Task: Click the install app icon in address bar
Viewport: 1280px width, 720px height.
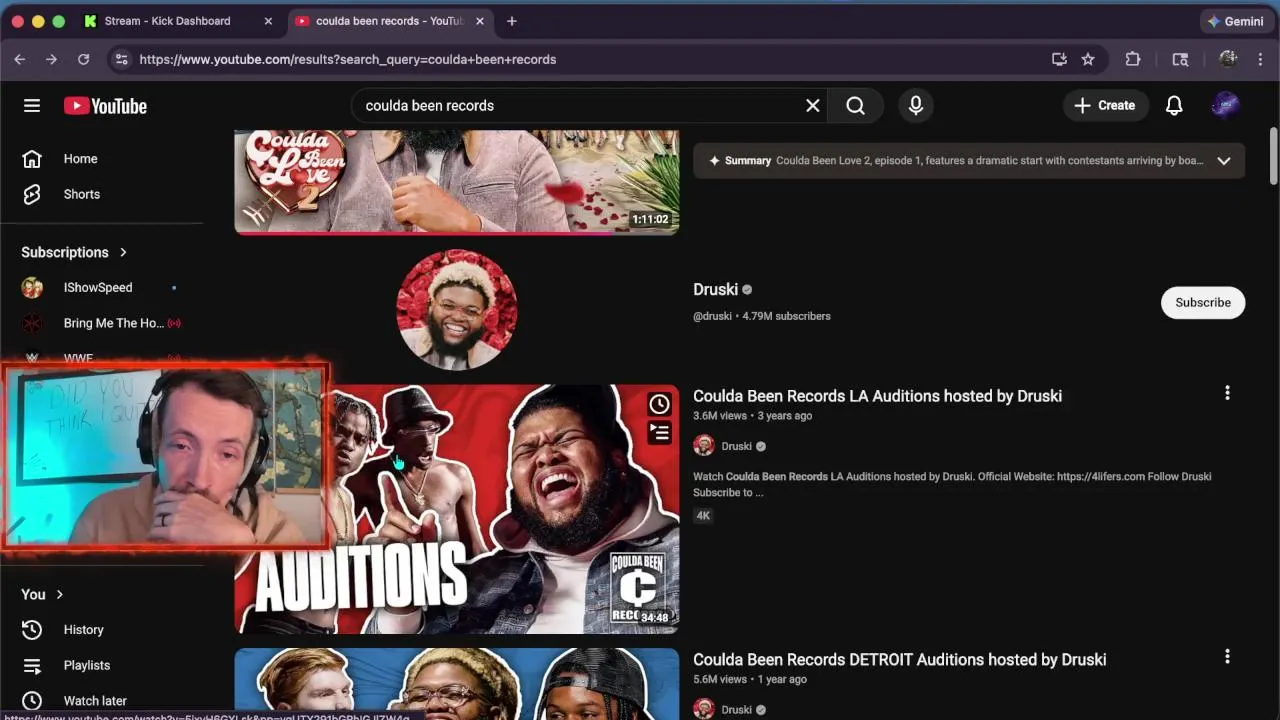Action: tap(1059, 59)
